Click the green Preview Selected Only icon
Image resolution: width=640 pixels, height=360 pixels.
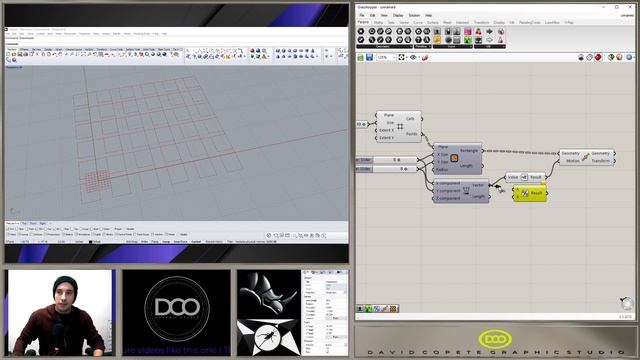[x=611, y=58]
